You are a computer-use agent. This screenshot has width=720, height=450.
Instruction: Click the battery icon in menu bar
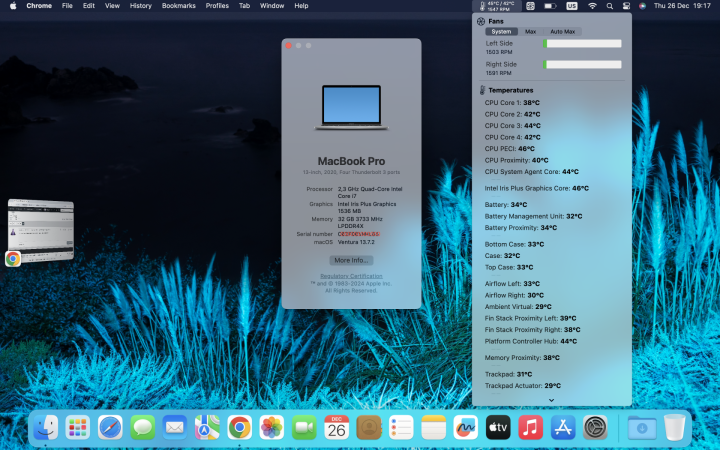click(x=550, y=6)
